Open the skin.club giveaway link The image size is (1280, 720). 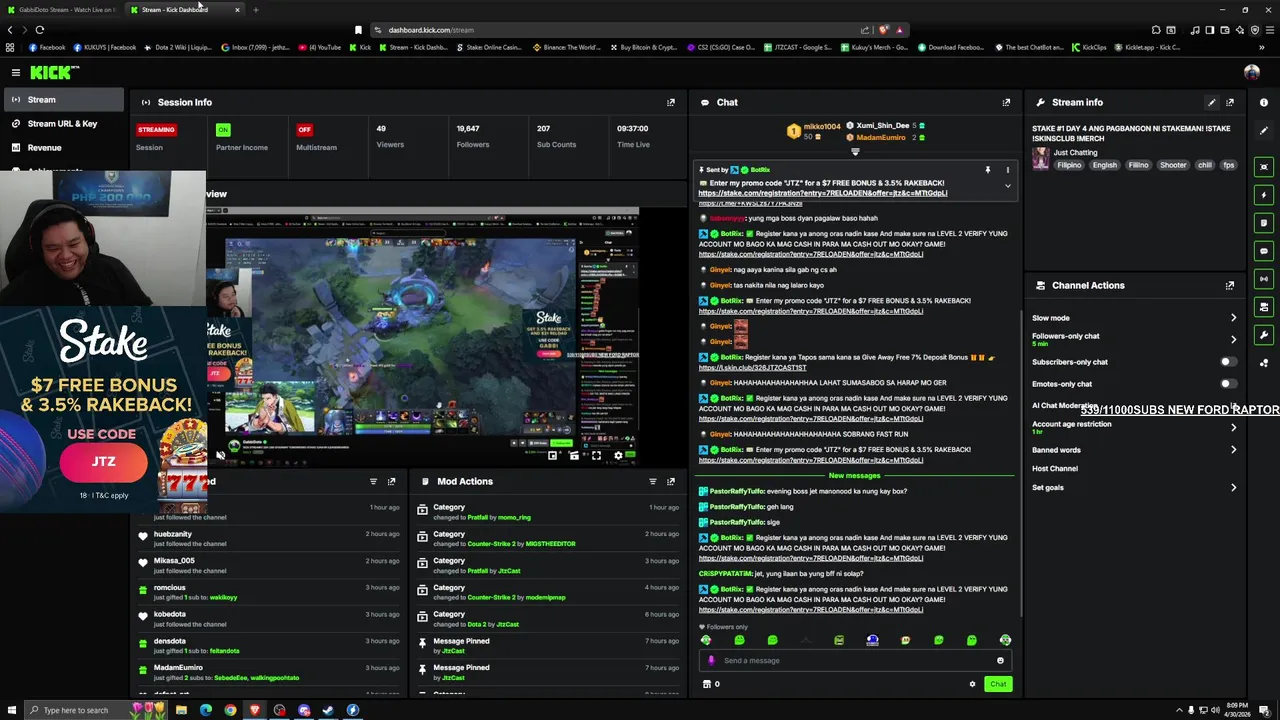752,367
